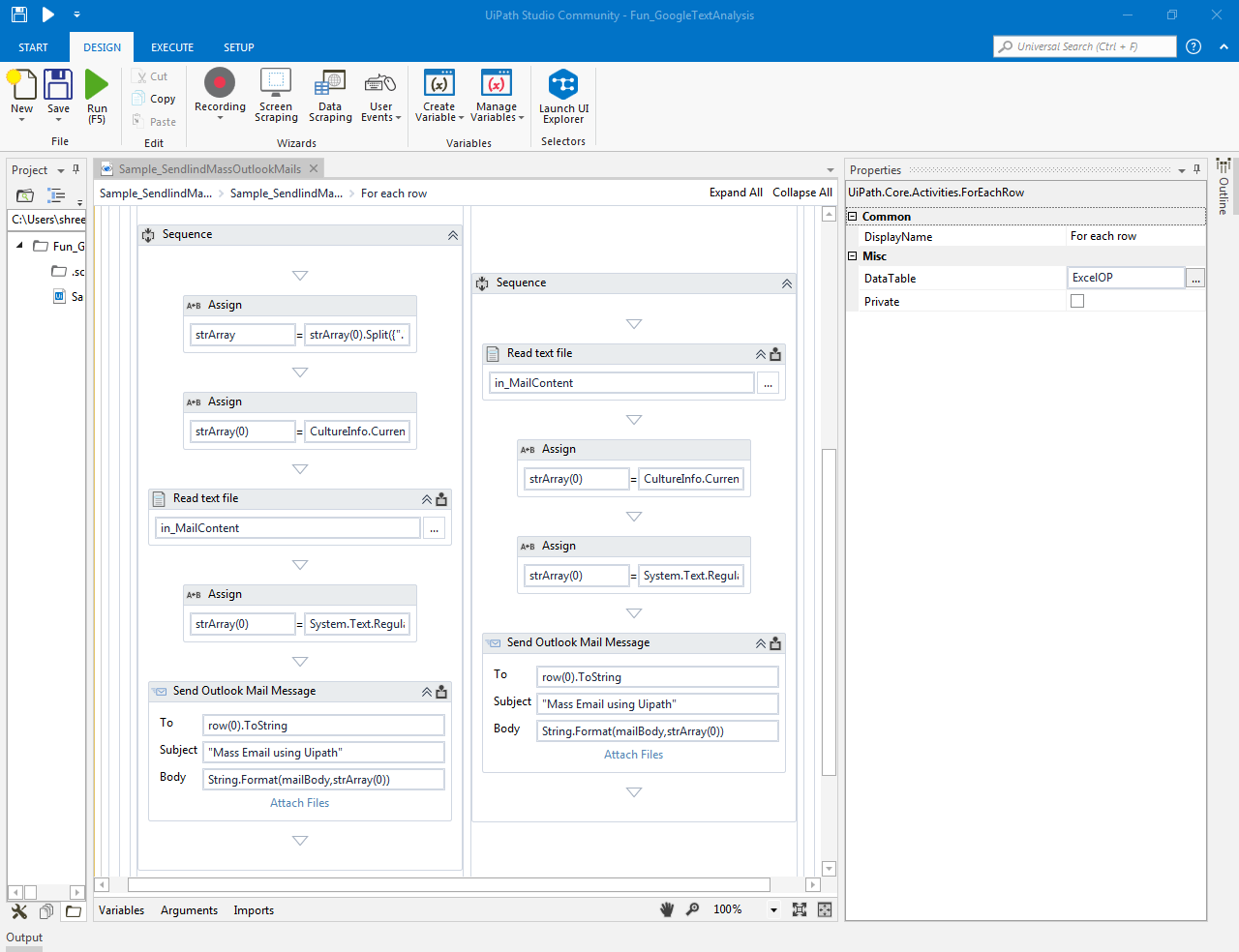This screenshot has height=952, width=1239.
Task: Click ellipsis button of left Read text file
Action: [434, 528]
